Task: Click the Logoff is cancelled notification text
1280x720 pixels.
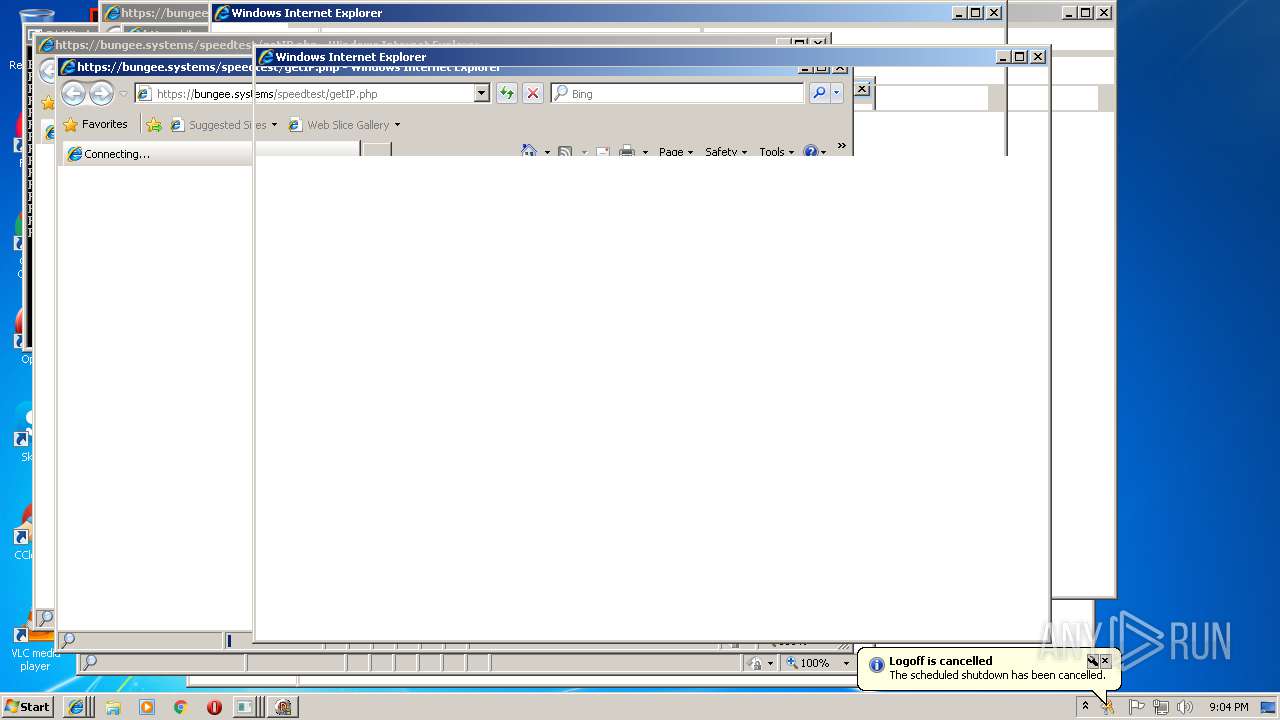Action: coord(941,661)
